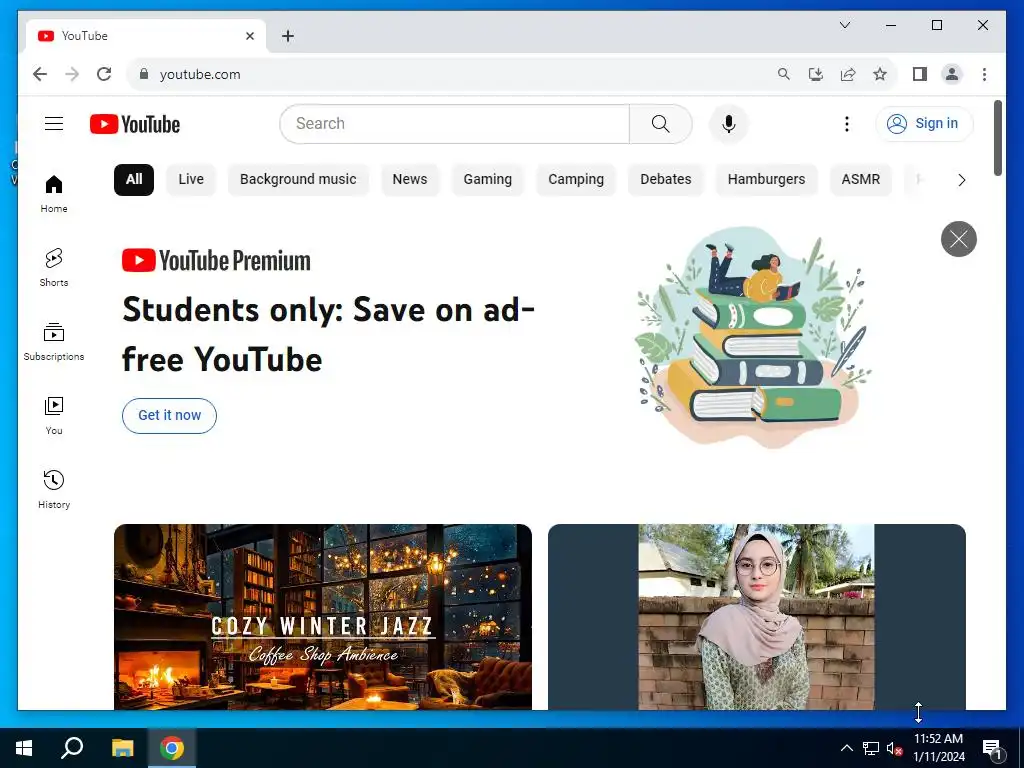Toggle Chrome side panel
The height and width of the screenshot is (768, 1024).
(x=920, y=74)
